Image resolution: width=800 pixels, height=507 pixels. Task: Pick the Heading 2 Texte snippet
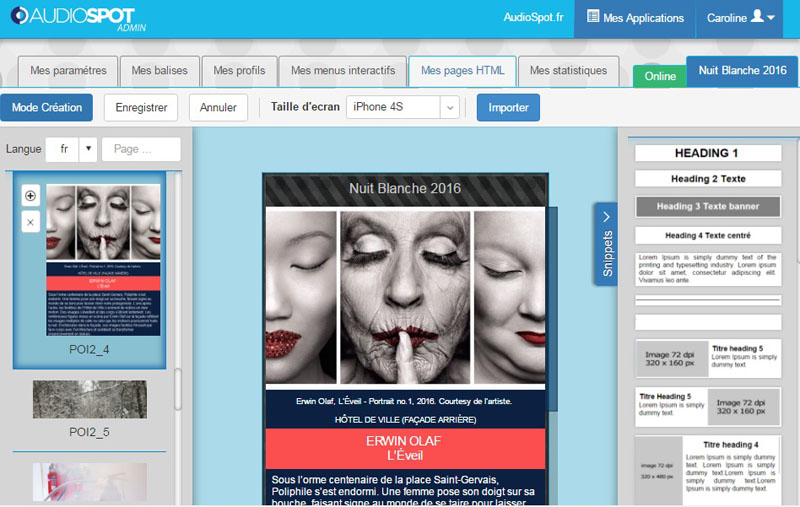[x=708, y=179]
